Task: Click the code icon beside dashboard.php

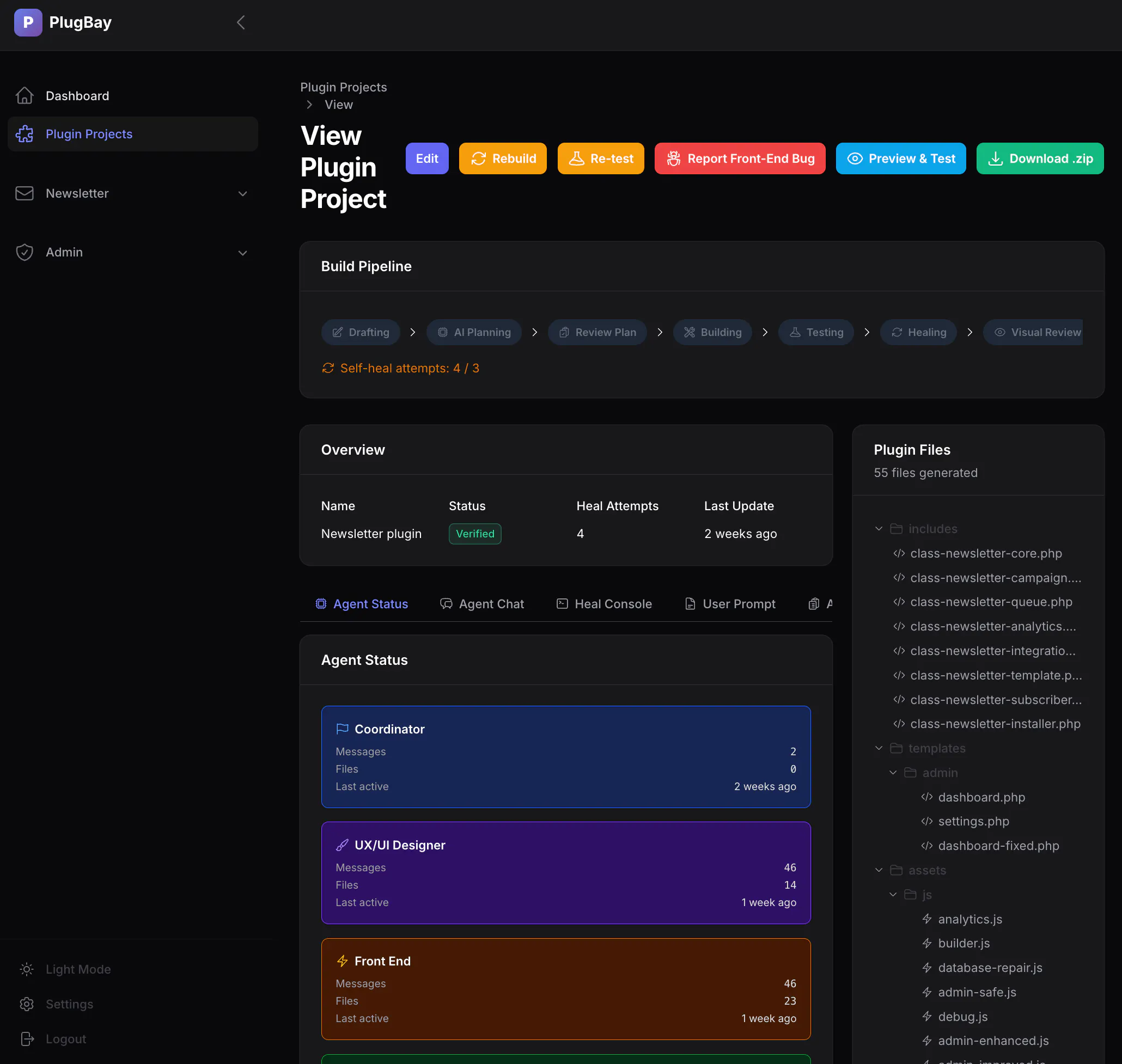Action: click(x=927, y=797)
